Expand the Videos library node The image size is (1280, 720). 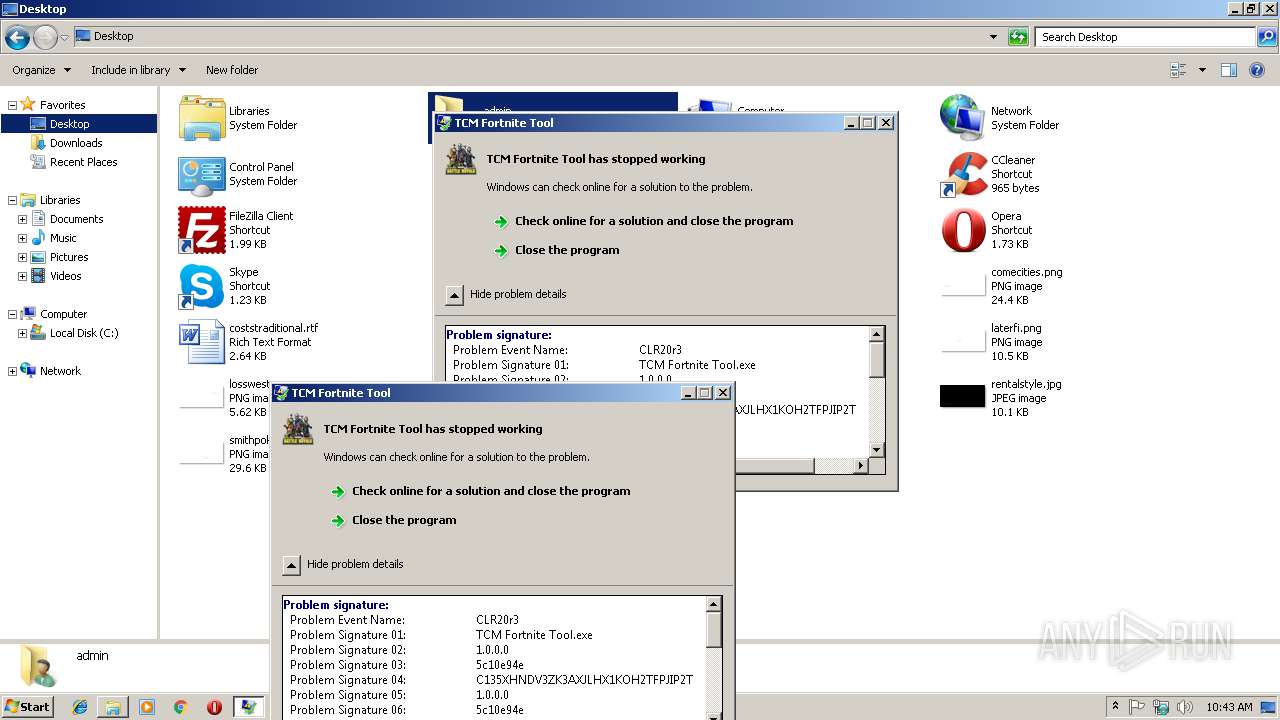[x=22, y=276]
